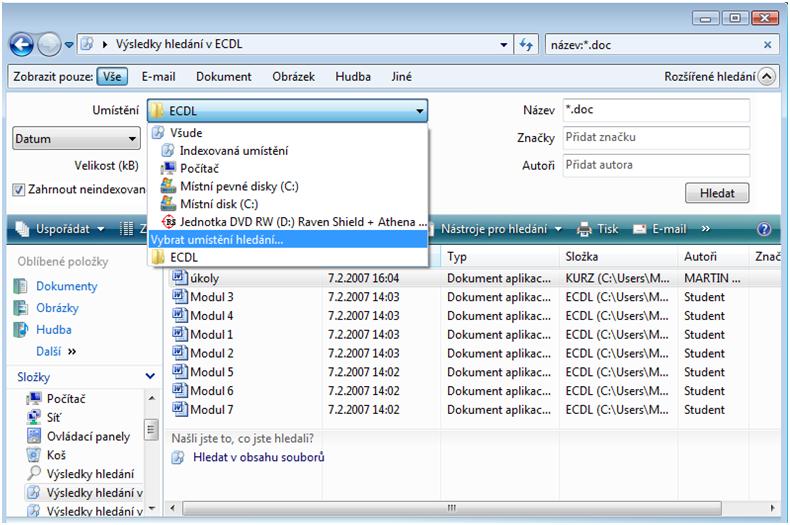Sort by the Složka column header
Image resolution: width=790 pixels, height=525 pixels.
coord(618,257)
